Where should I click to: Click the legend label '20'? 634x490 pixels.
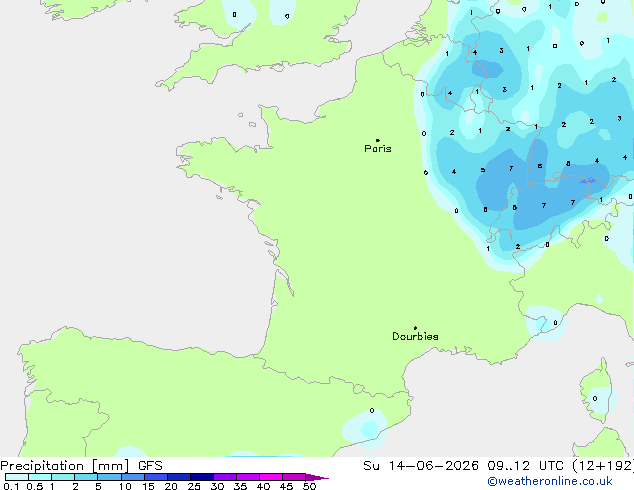tap(171, 486)
